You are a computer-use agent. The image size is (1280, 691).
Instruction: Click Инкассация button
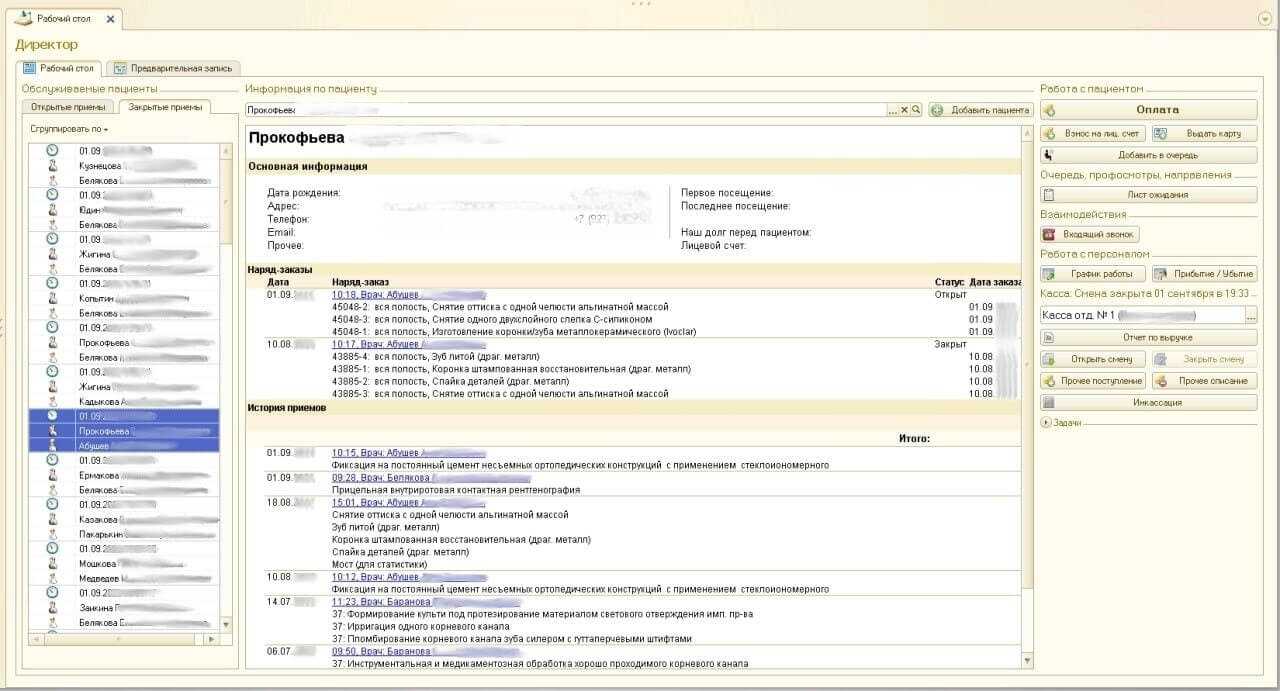pos(1148,403)
